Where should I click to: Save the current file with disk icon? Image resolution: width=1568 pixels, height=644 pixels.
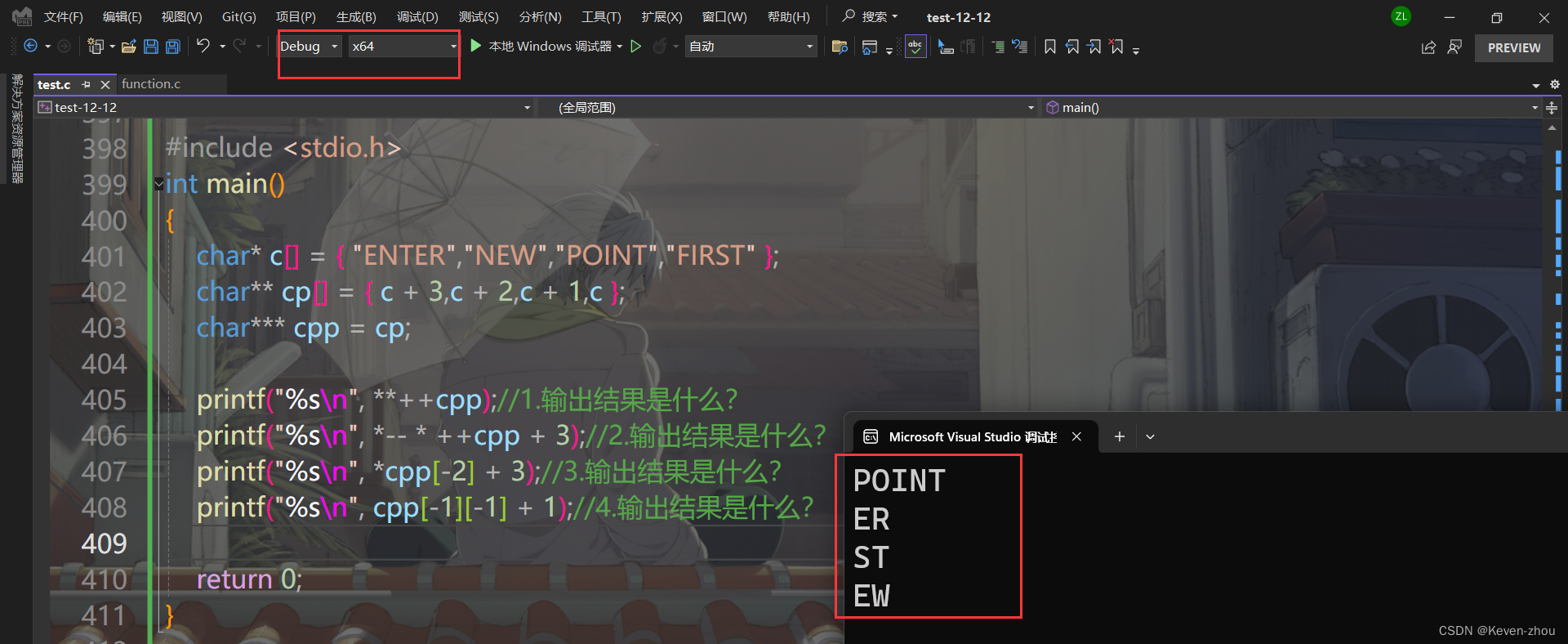(x=151, y=47)
